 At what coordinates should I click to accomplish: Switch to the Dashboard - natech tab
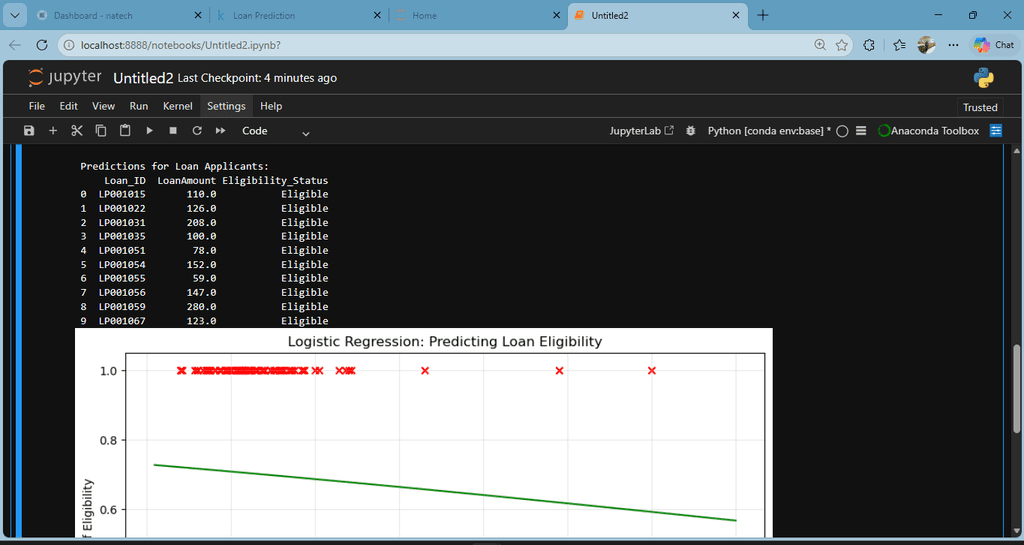pyautogui.click(x=120, y=16)
